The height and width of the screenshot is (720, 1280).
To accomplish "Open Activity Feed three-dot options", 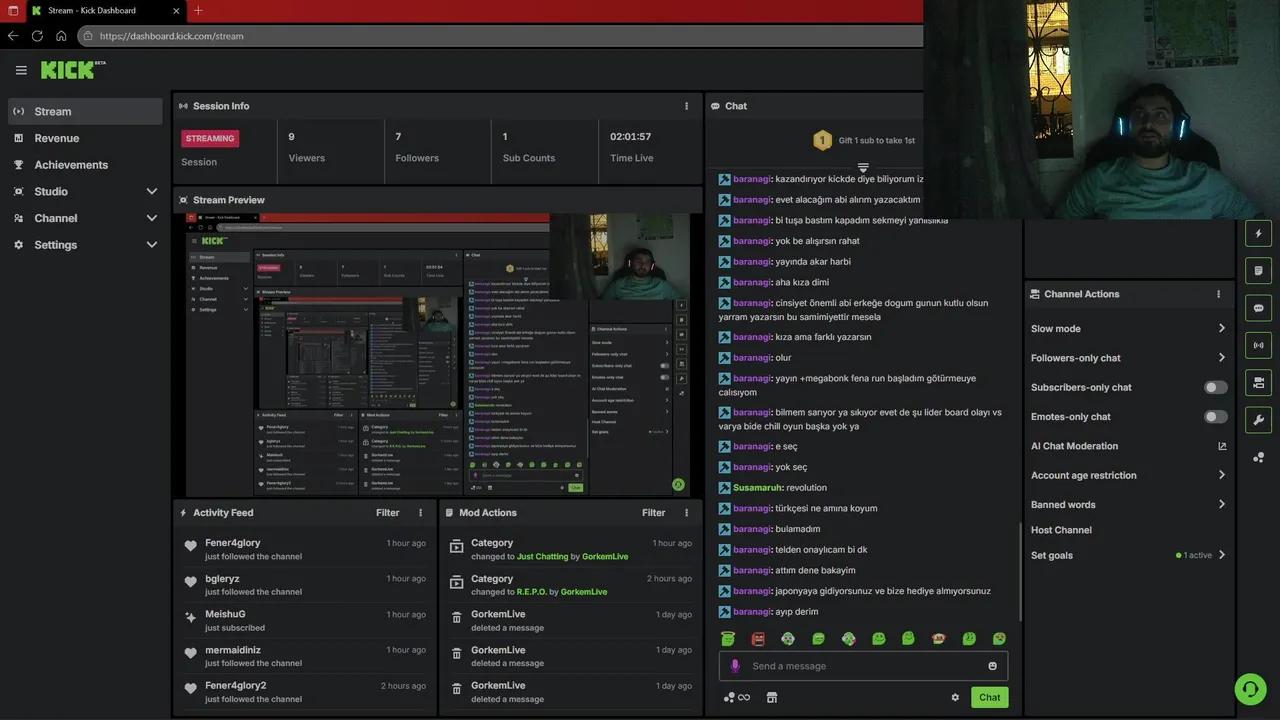I will point(420,513).
